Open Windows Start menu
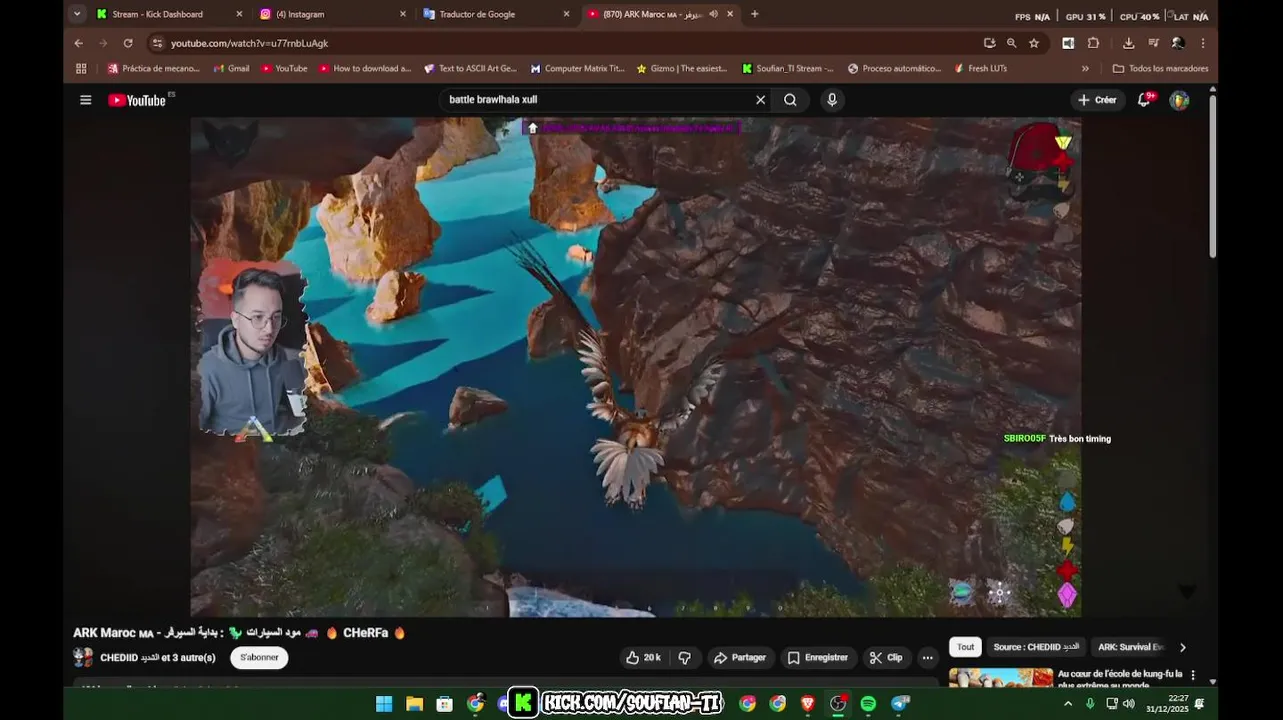The image size is (1283, 720). (x=384, y=704)
